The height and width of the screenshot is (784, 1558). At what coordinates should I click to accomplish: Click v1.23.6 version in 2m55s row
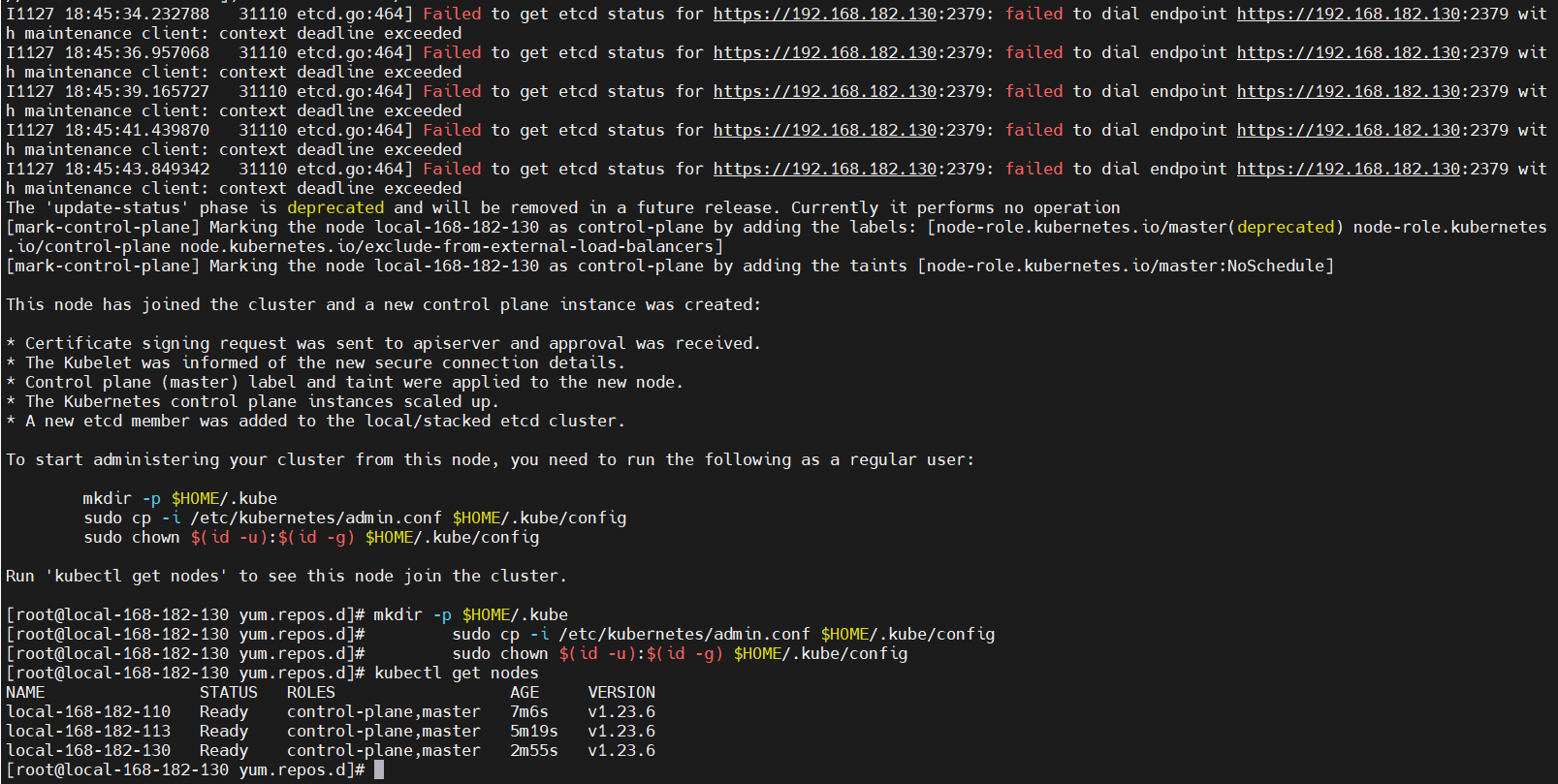click(621, 750)
